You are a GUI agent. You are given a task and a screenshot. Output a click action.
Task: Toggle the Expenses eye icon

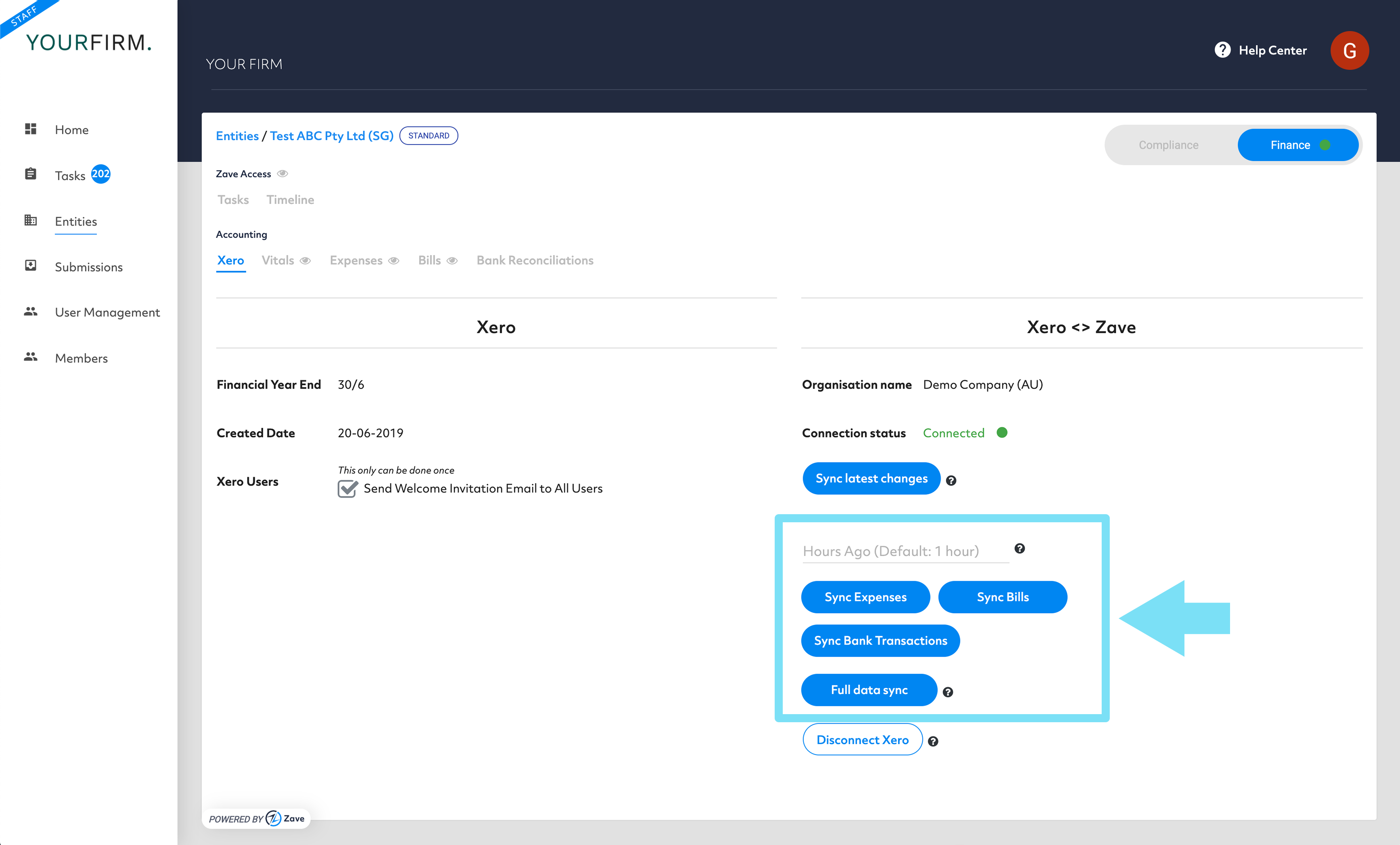(x=394, y=261)
